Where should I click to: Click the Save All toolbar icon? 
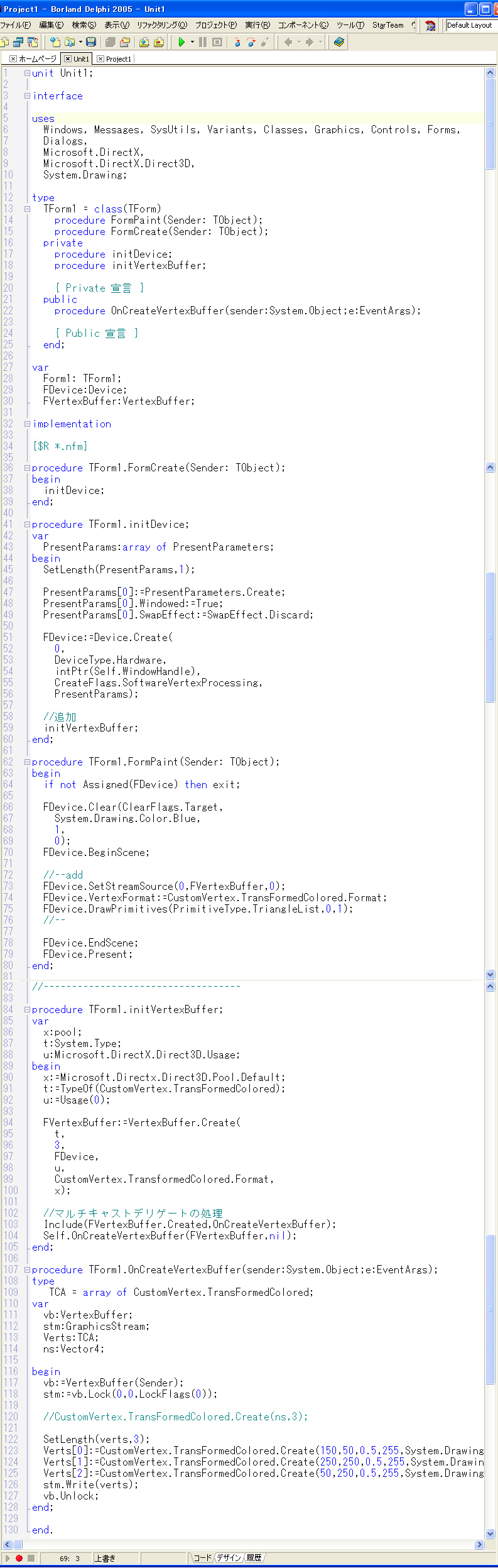coord(111,42)
